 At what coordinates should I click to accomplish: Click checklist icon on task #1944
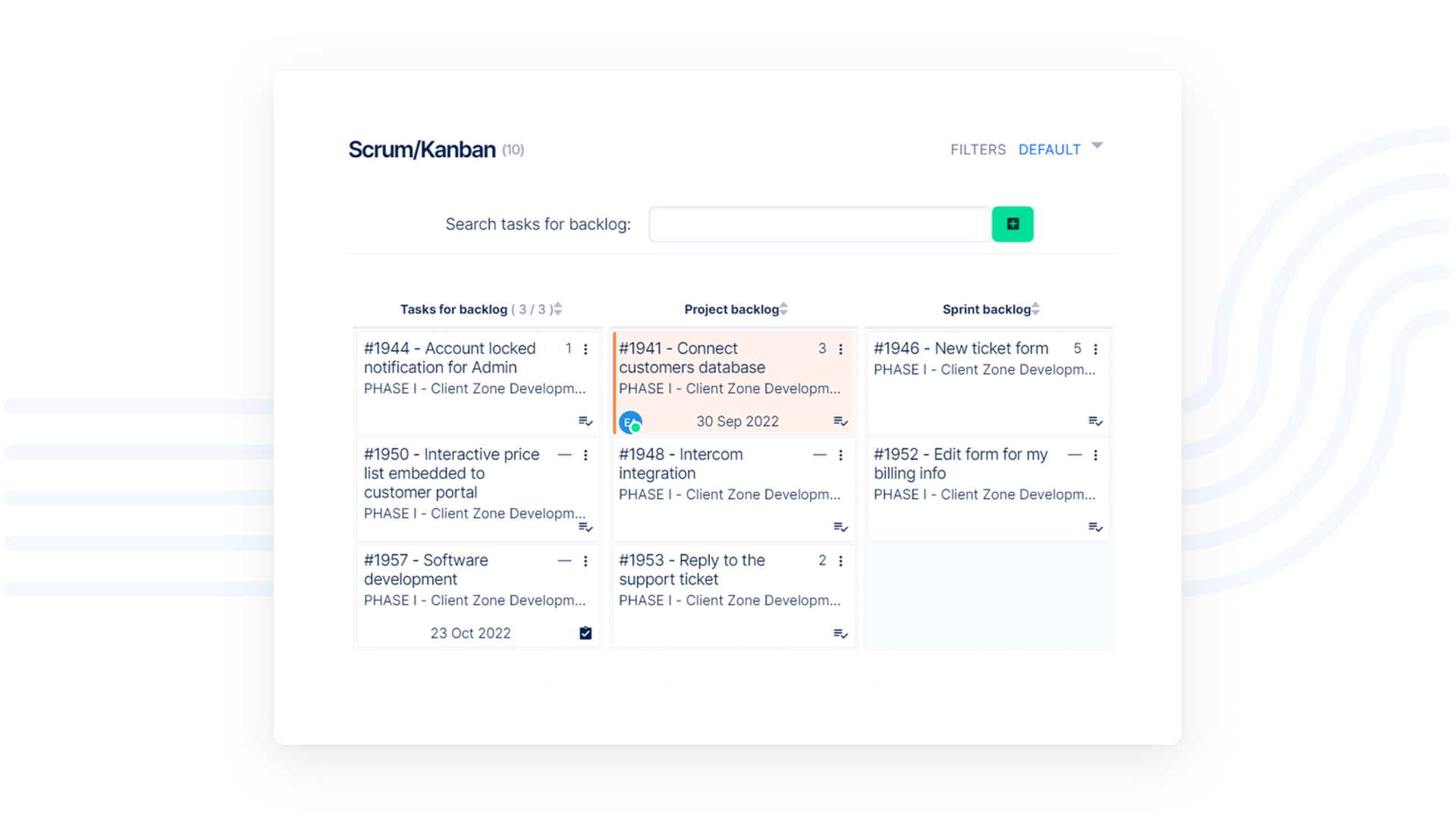[585, 421]
